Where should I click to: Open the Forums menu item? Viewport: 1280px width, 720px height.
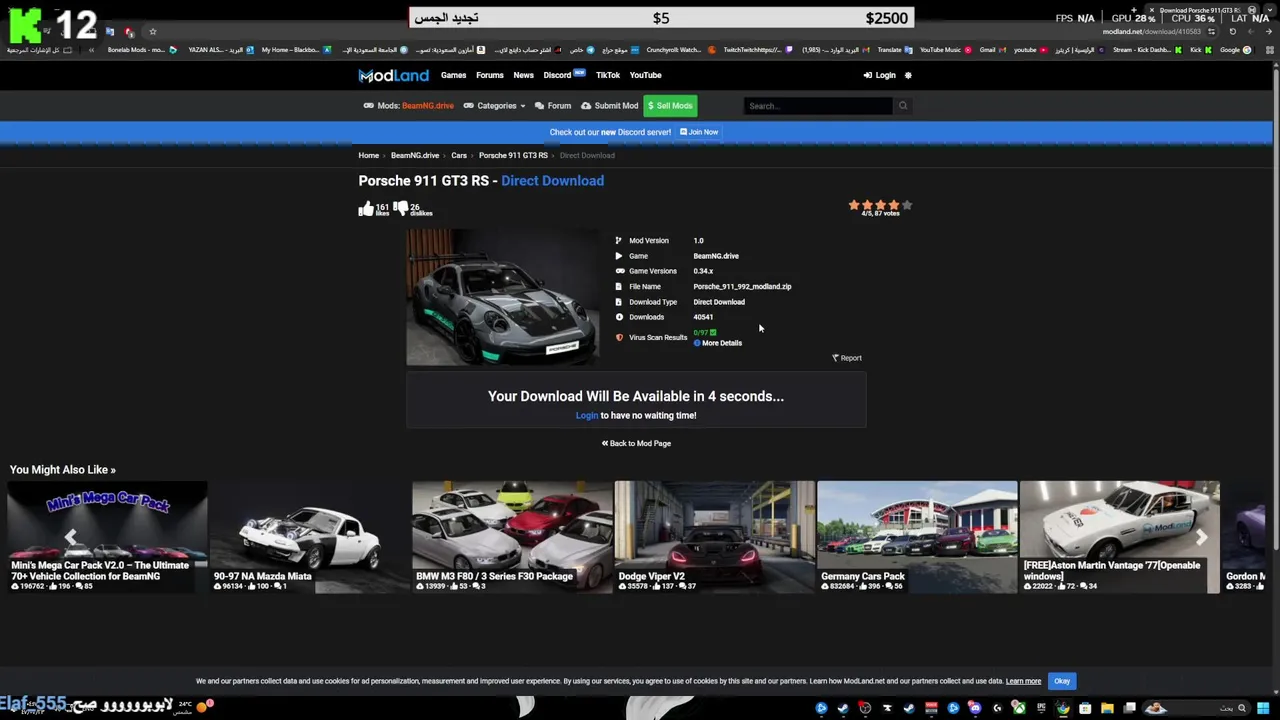point(490,75)
